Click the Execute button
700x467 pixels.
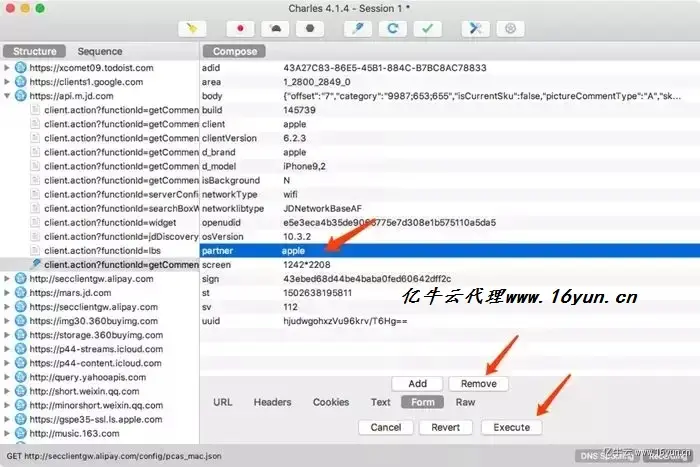pos(512,427)
